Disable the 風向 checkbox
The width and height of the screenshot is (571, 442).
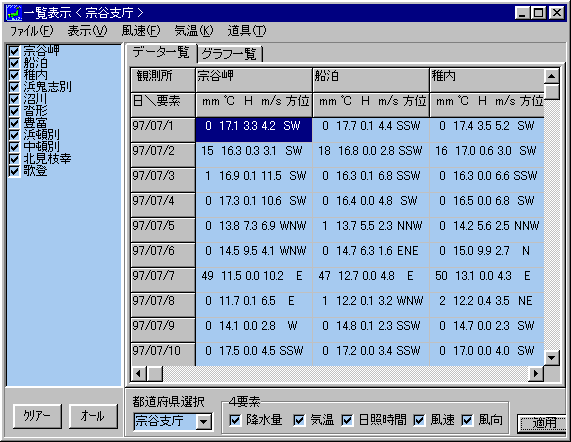(467, 420)
